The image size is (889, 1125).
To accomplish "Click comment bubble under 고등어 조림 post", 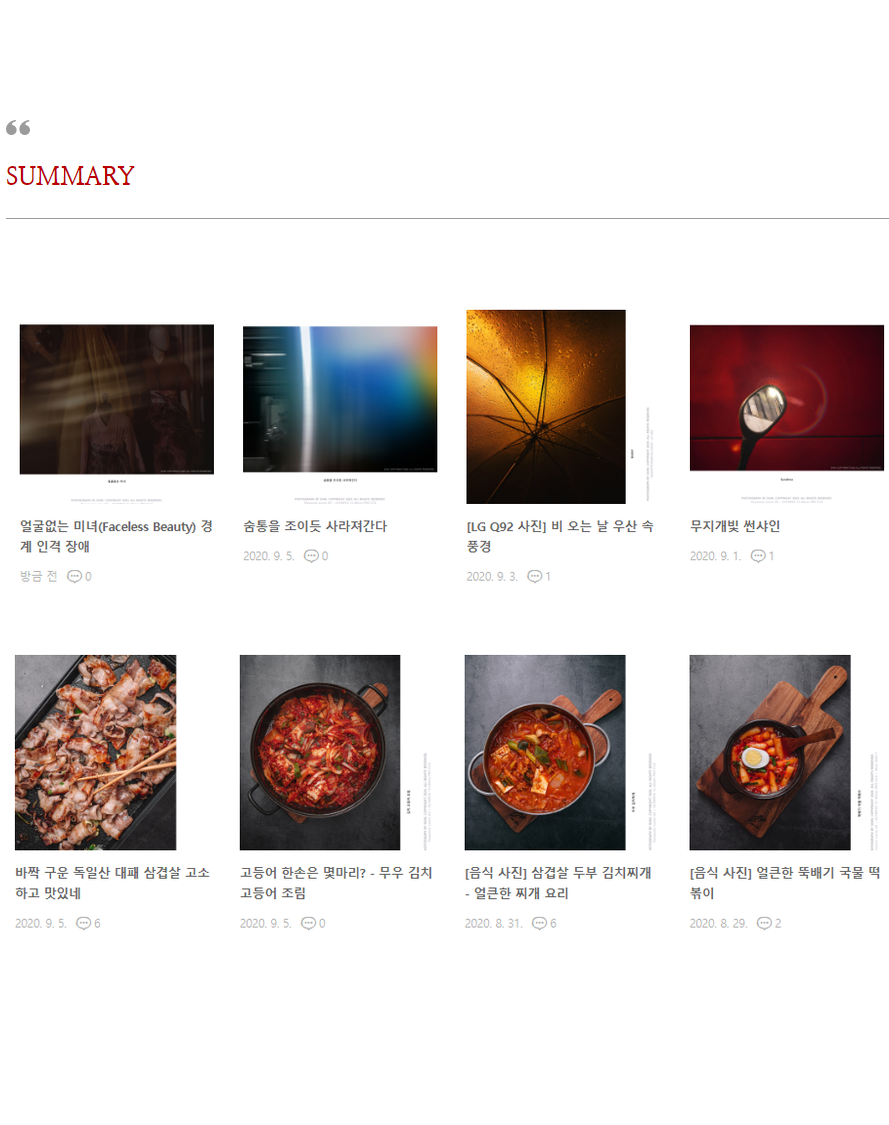I will pos(309,923).
